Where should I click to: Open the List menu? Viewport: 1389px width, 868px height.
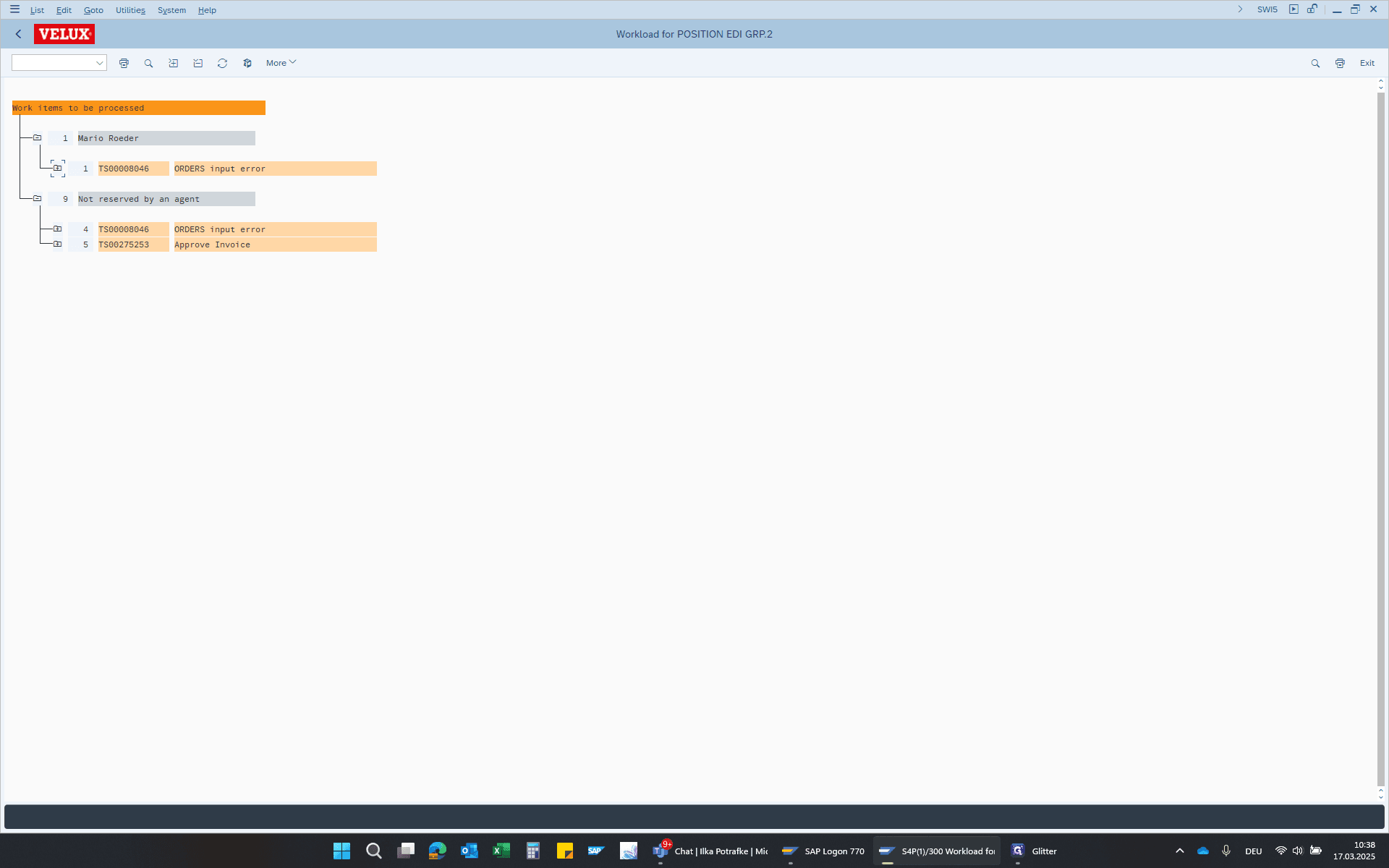(37, 10)
